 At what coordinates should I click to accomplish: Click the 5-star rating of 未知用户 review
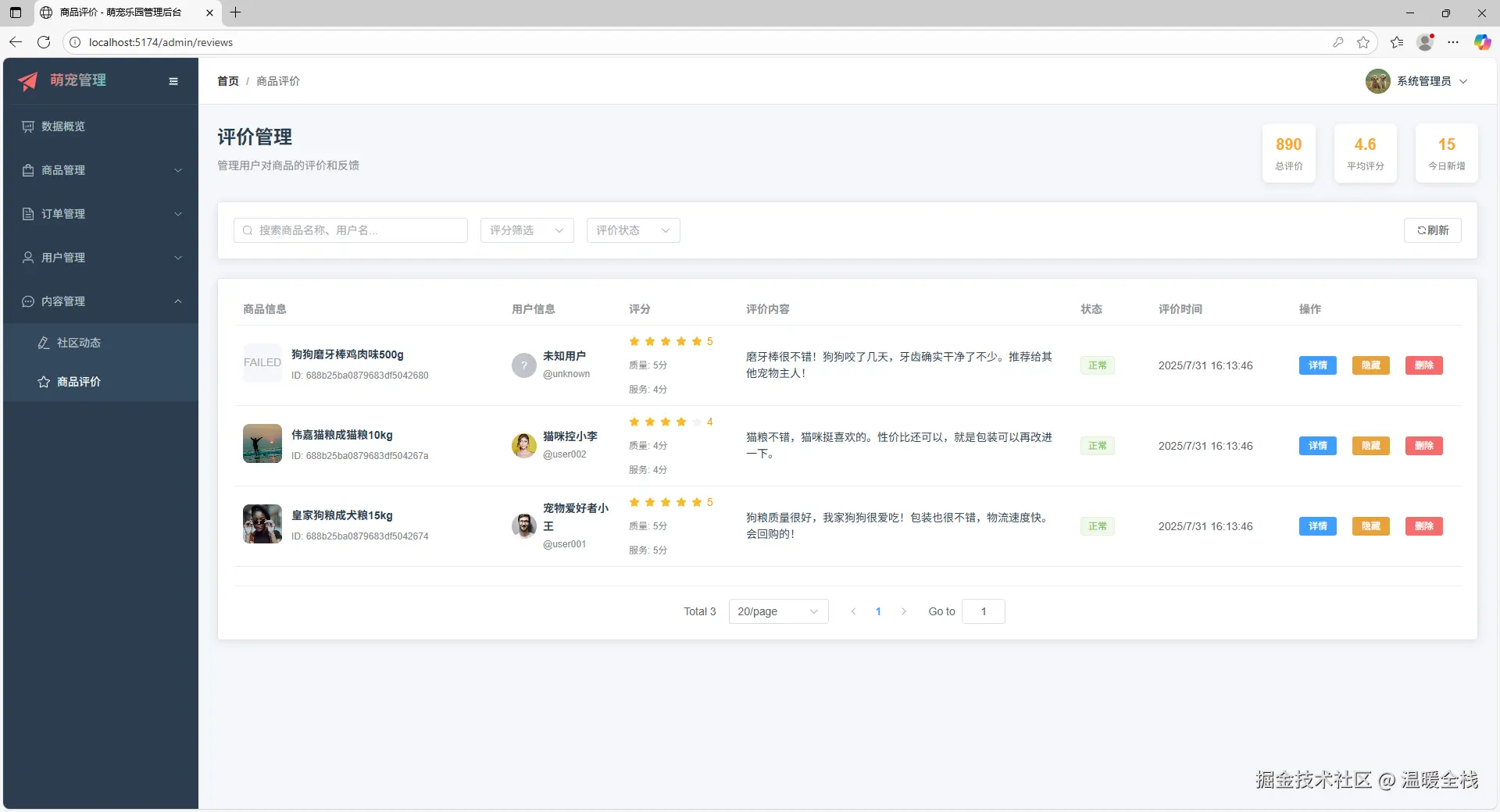point(671,341)
